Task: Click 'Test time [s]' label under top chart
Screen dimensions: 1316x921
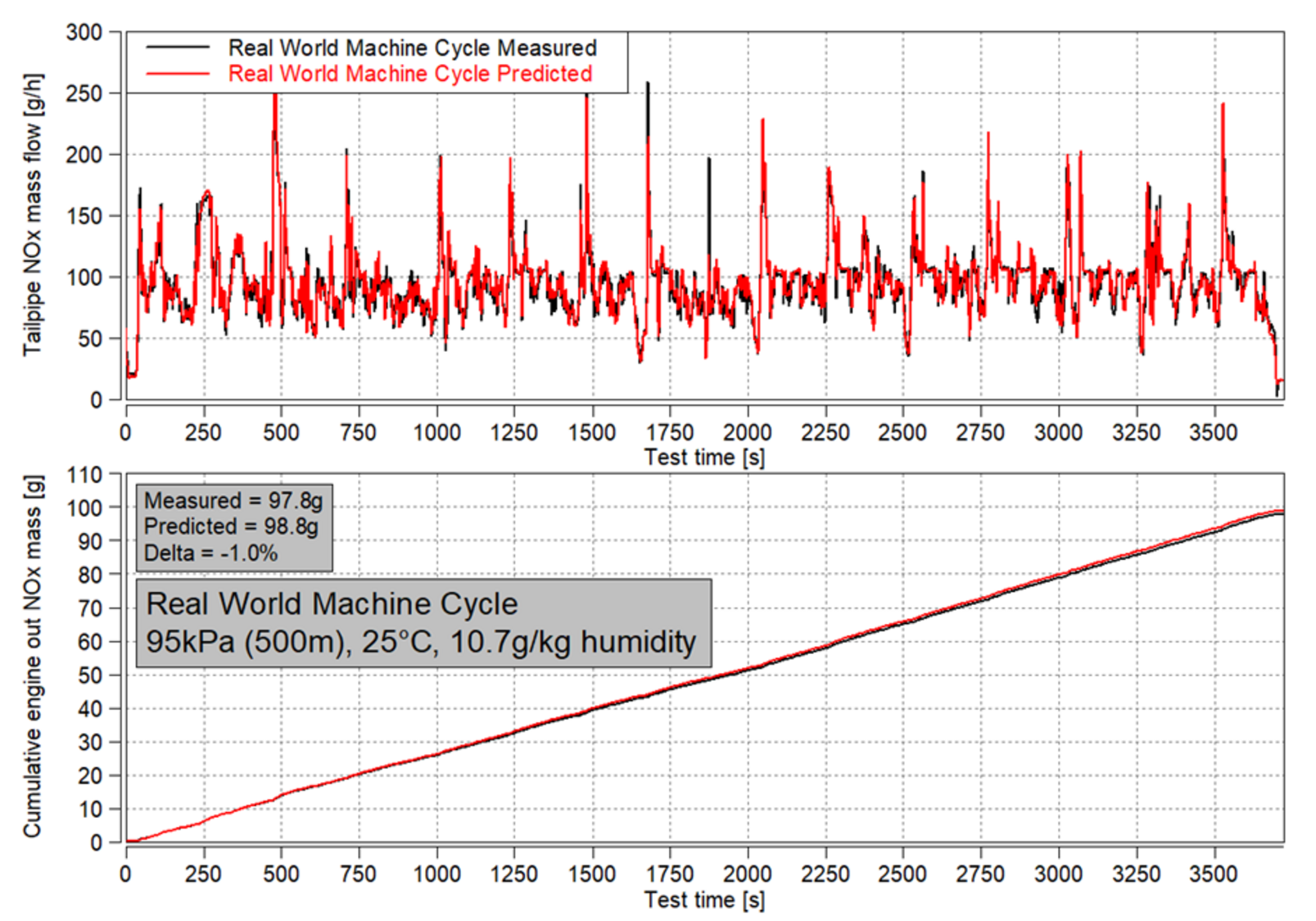Action: pos(704,457)
